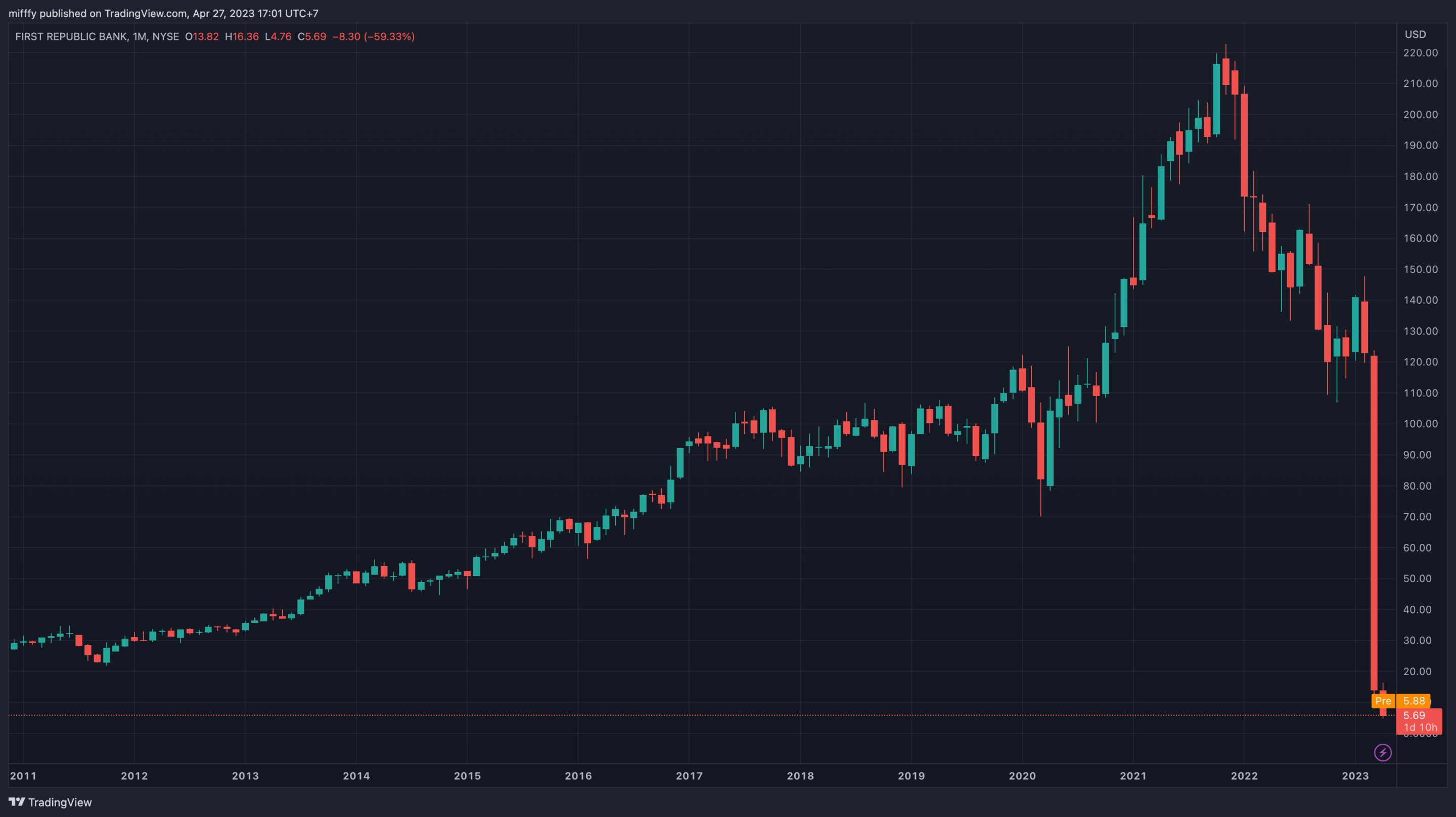1456x817 pixels.
Task: Click the 2020 label on time axis
Action: (x=1022, y=776)
